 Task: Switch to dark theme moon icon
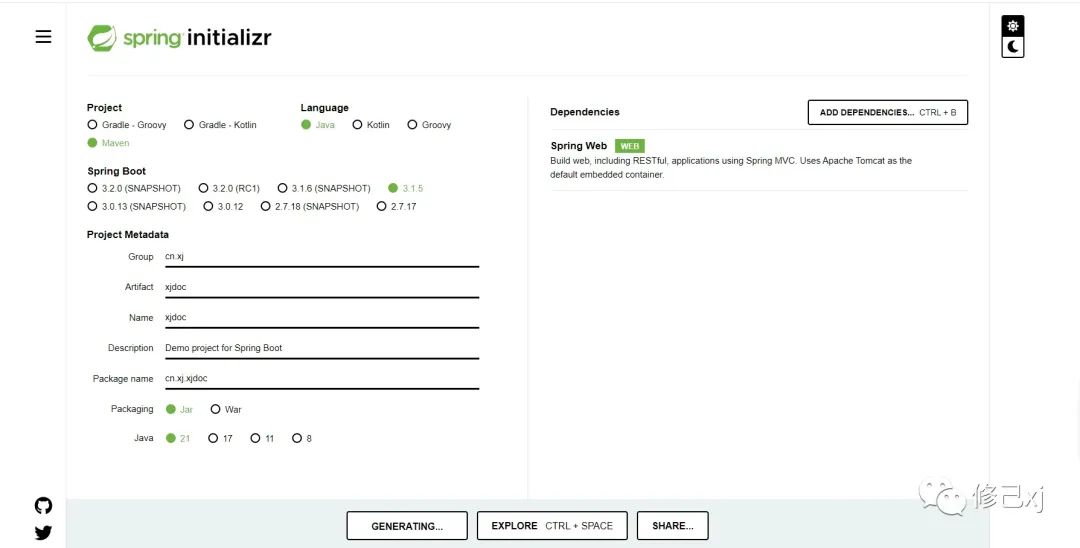coord(1012,47)
